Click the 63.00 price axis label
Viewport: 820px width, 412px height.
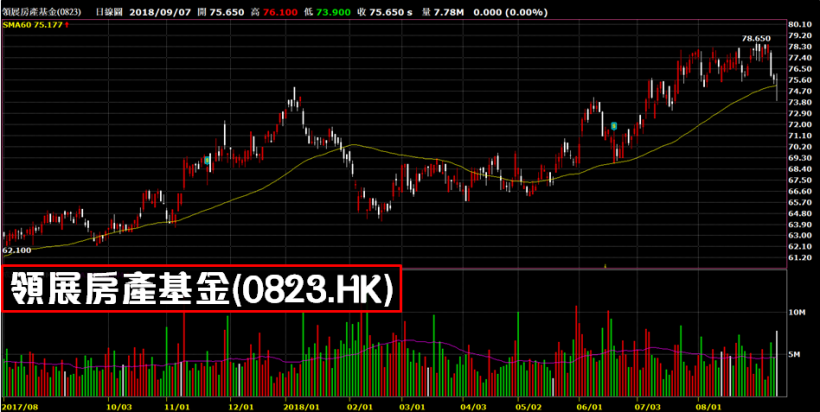tap(800, 235)
